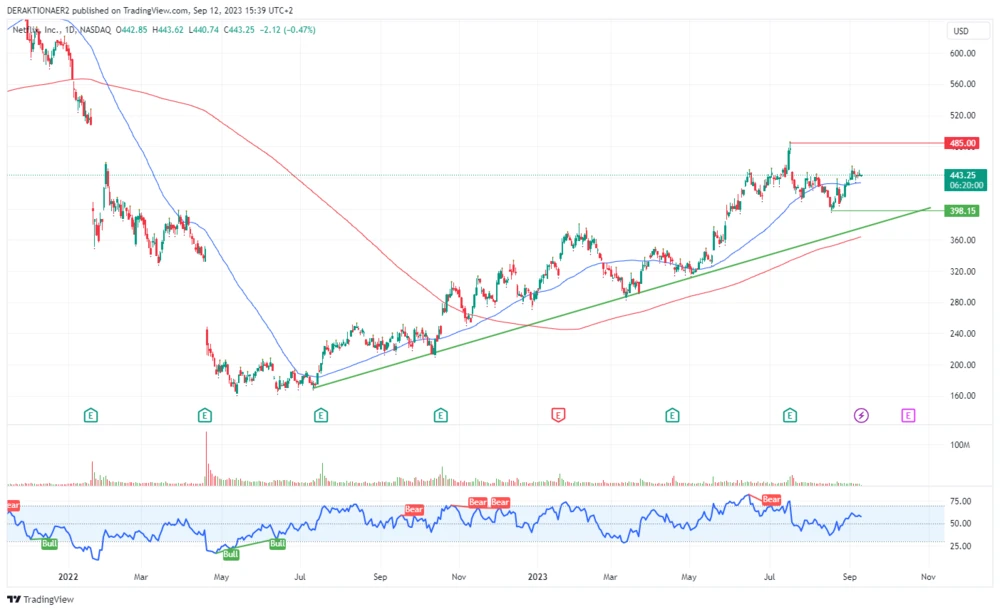The height and width of the screenshot is (612, 1000).
Task: Click the purple lightning event icon
Action: (861, 414)
